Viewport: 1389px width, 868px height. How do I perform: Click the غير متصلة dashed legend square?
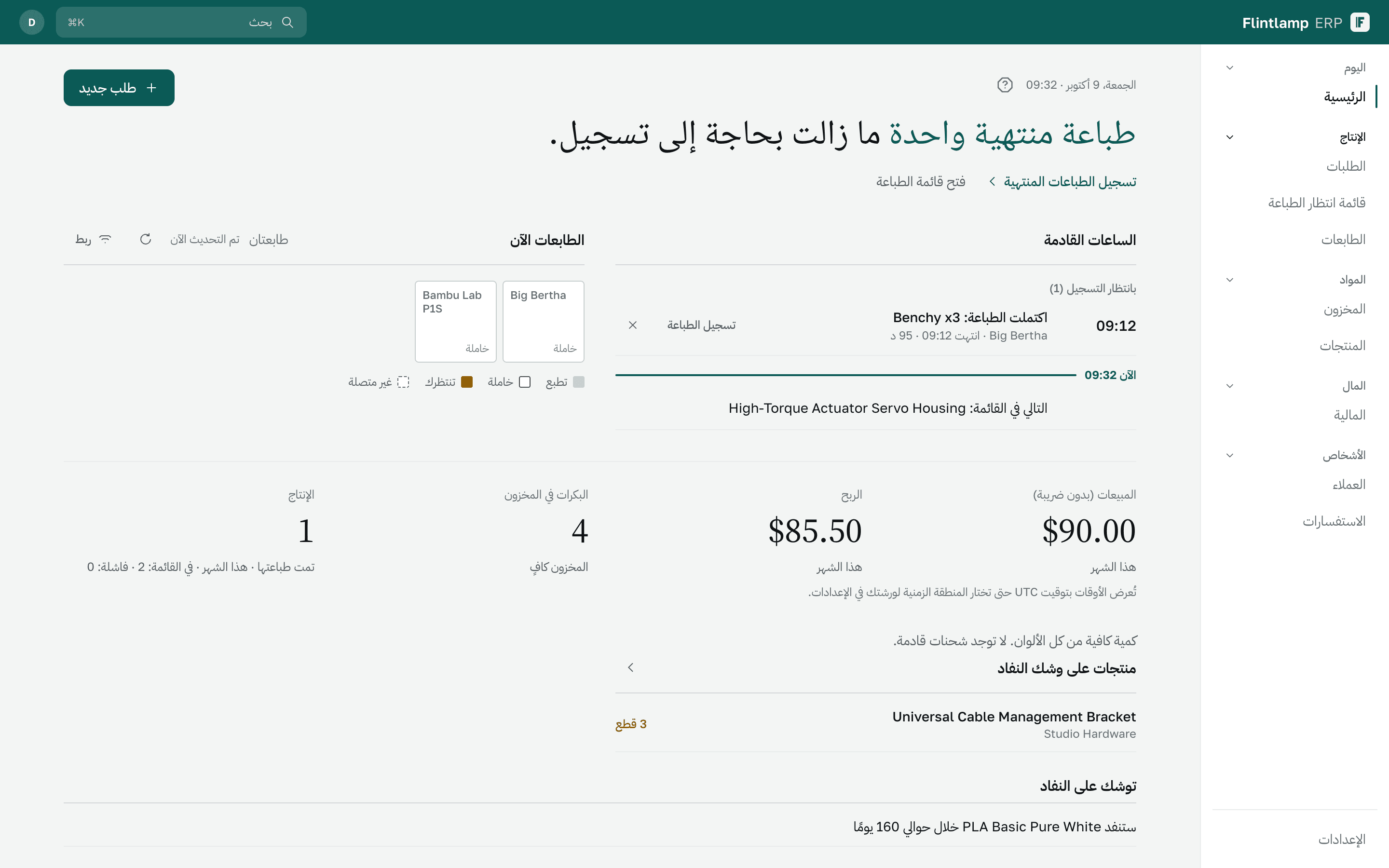[x=404, y=382]
